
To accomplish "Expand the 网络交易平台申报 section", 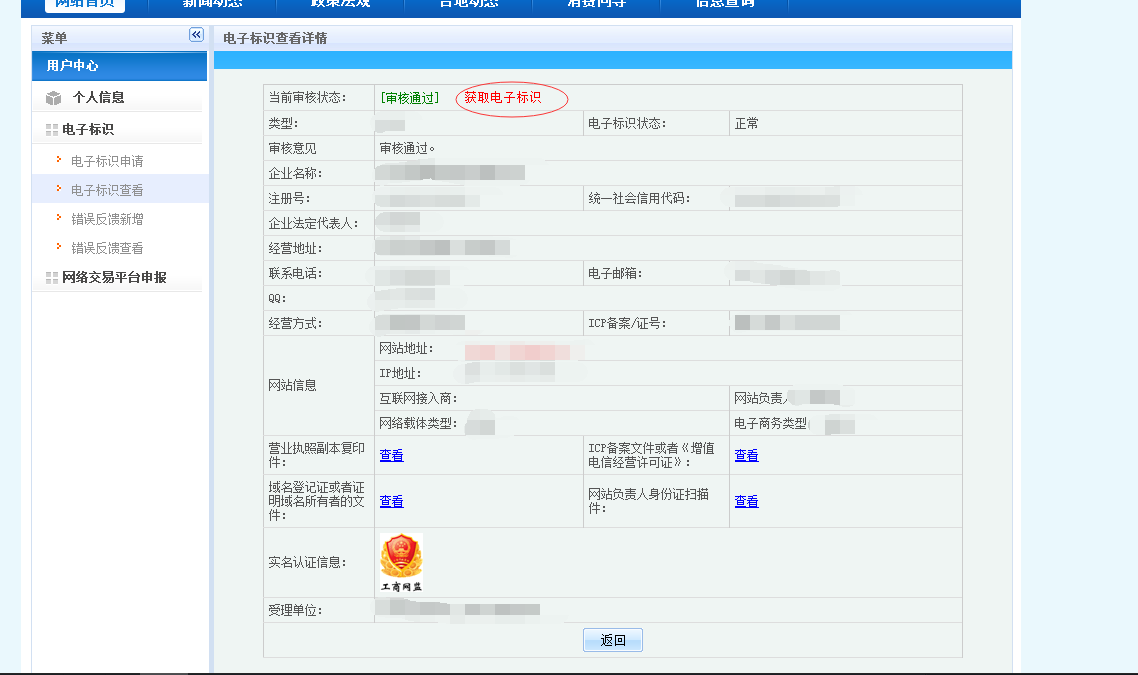I will 114,278.
